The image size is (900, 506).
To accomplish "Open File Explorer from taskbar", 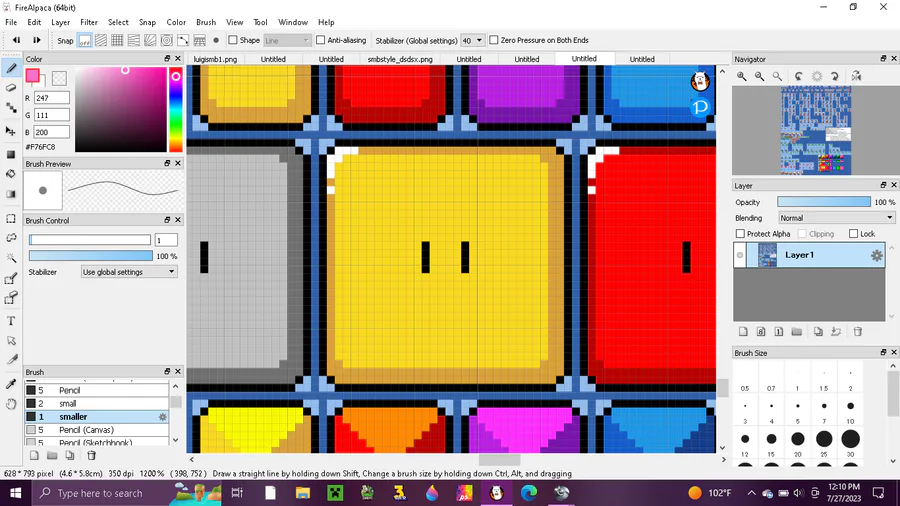I will 302,493.
